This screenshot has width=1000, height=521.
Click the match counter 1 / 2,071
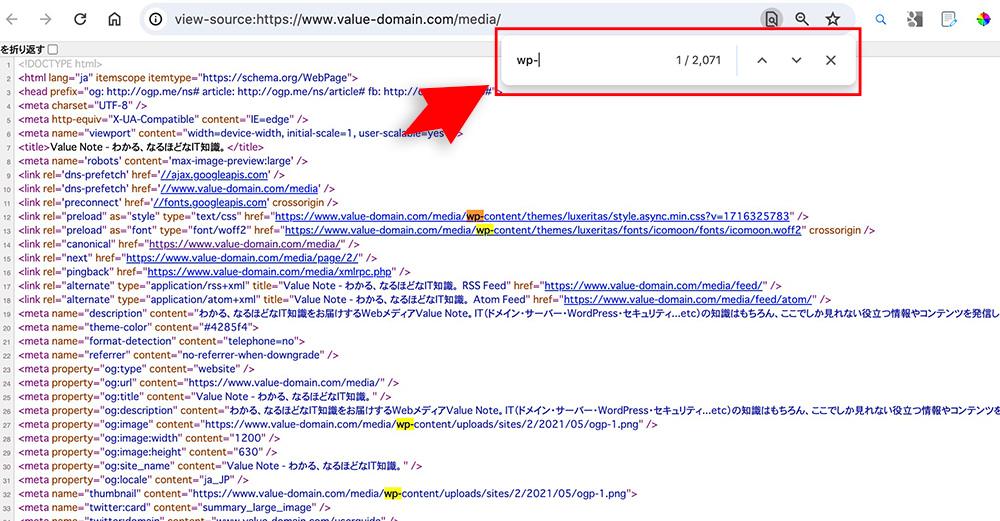tap(698, 60)
